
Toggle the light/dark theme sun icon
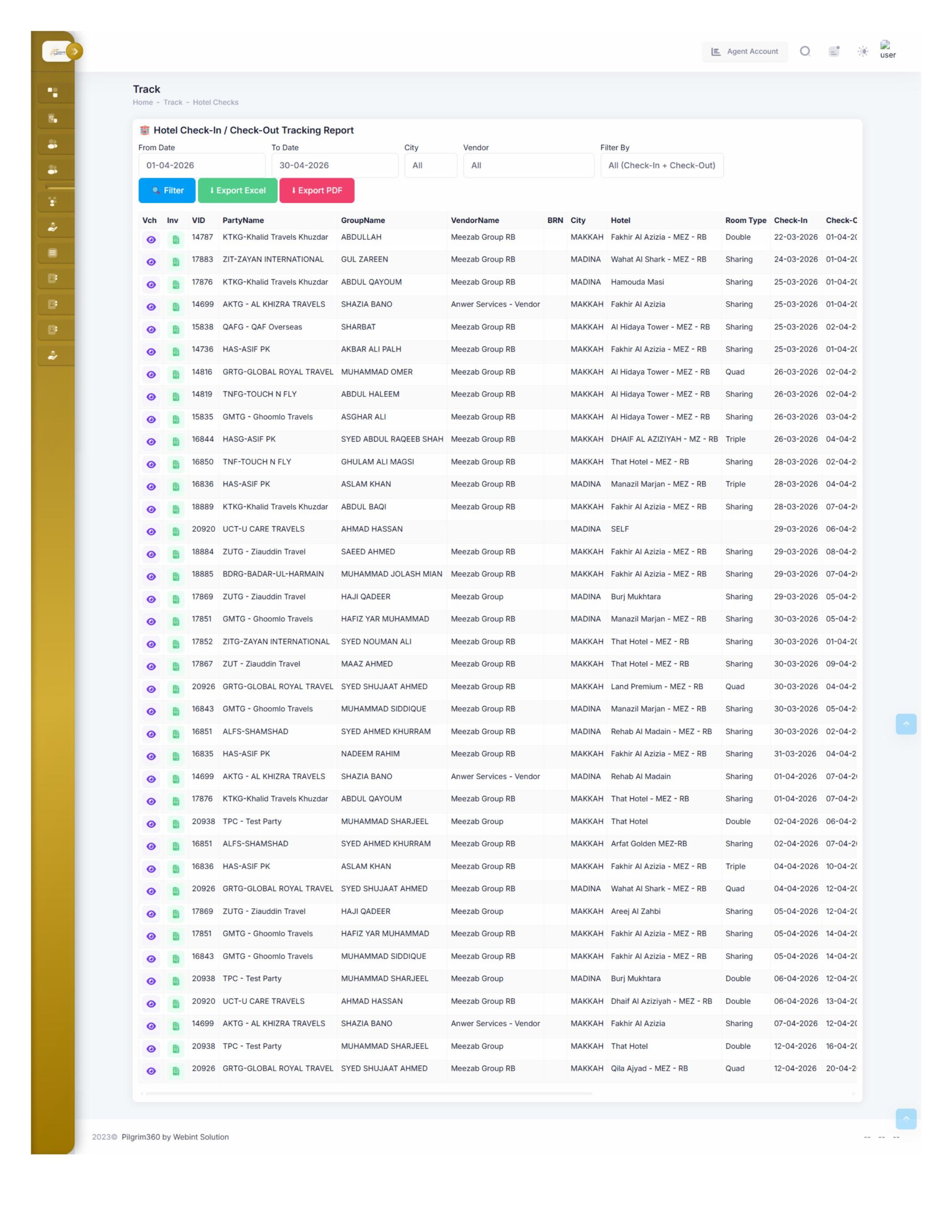(862, 51)
